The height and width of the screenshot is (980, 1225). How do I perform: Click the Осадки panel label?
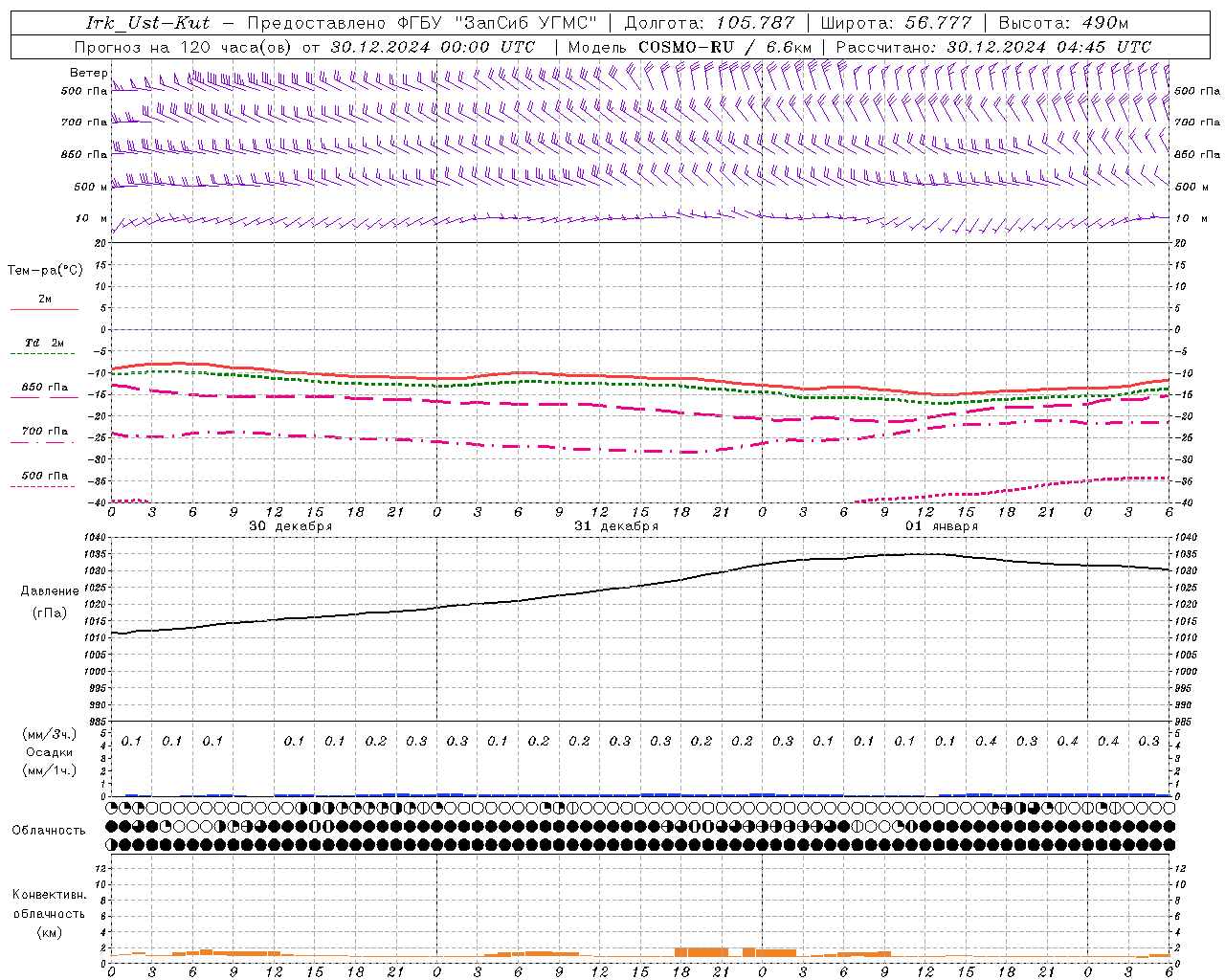pyautogui.click(x=50, y=752)
